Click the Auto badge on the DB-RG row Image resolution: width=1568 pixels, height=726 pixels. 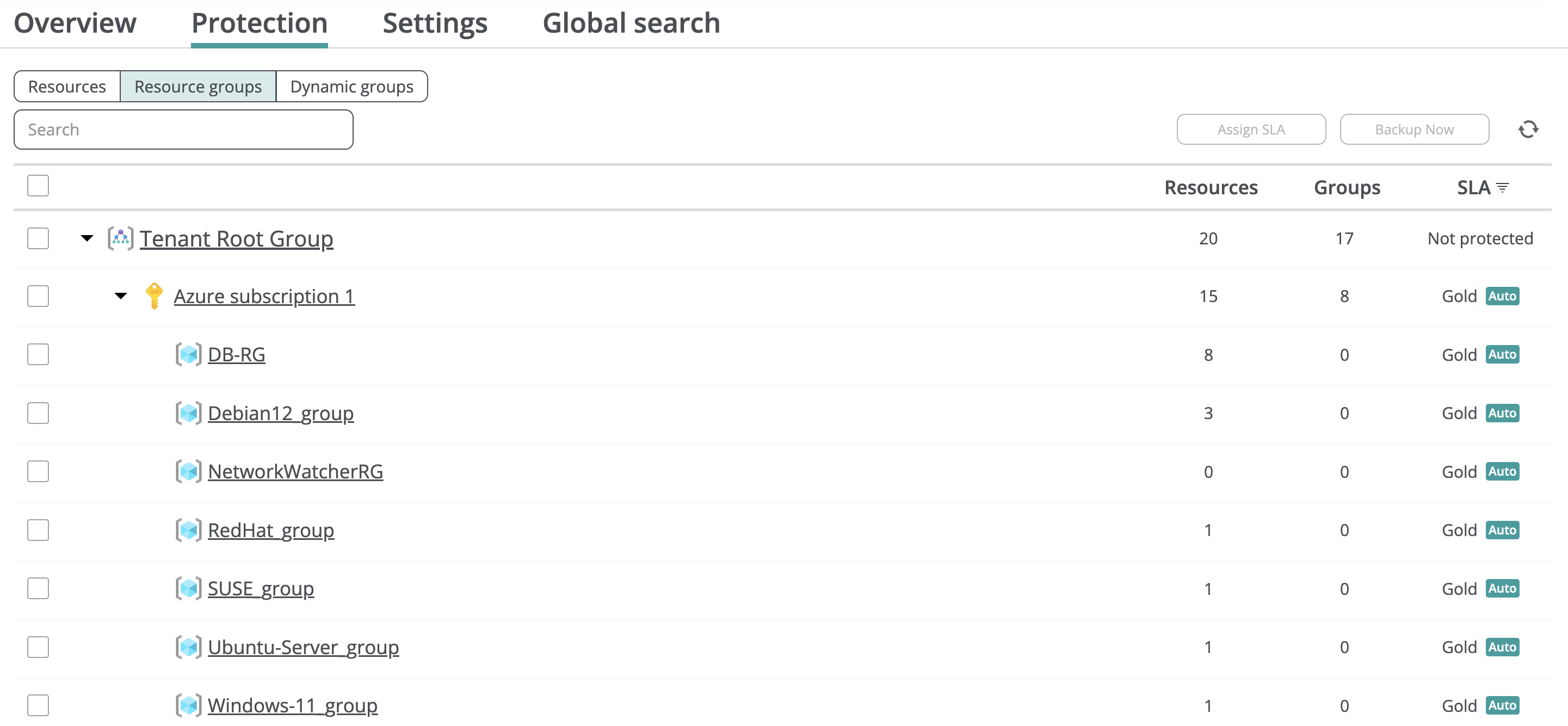(x=1502, y=354)
